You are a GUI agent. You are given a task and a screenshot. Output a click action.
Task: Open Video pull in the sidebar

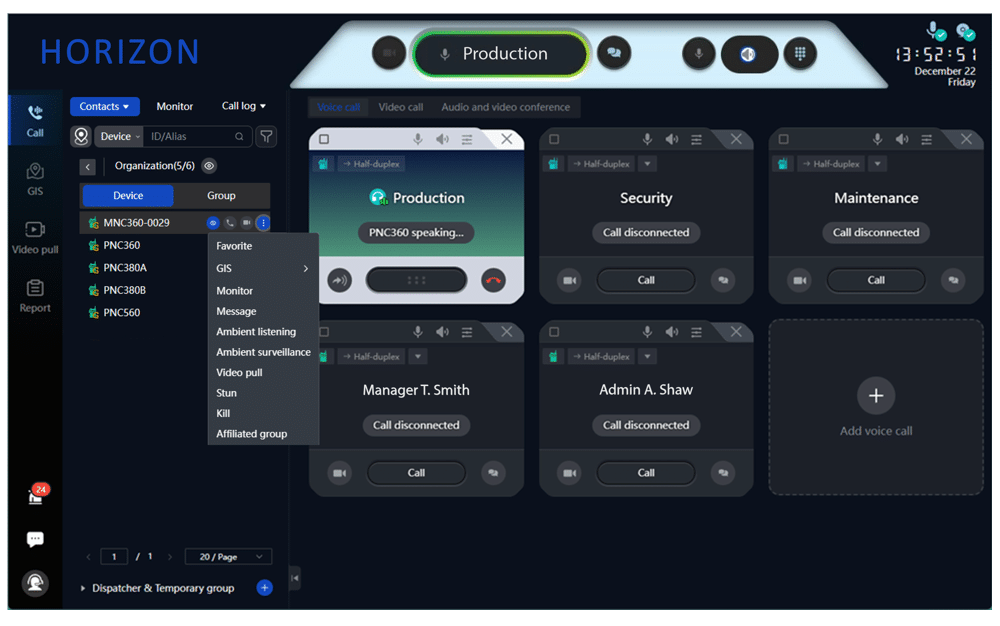35,238
